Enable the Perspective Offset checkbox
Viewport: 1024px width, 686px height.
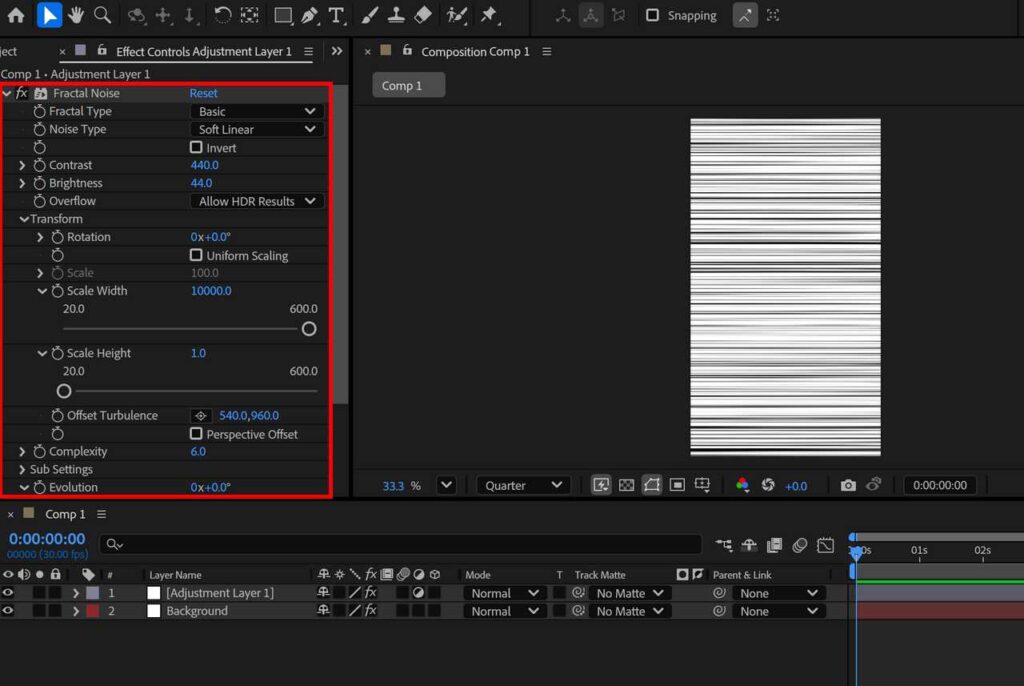point(196,434)
